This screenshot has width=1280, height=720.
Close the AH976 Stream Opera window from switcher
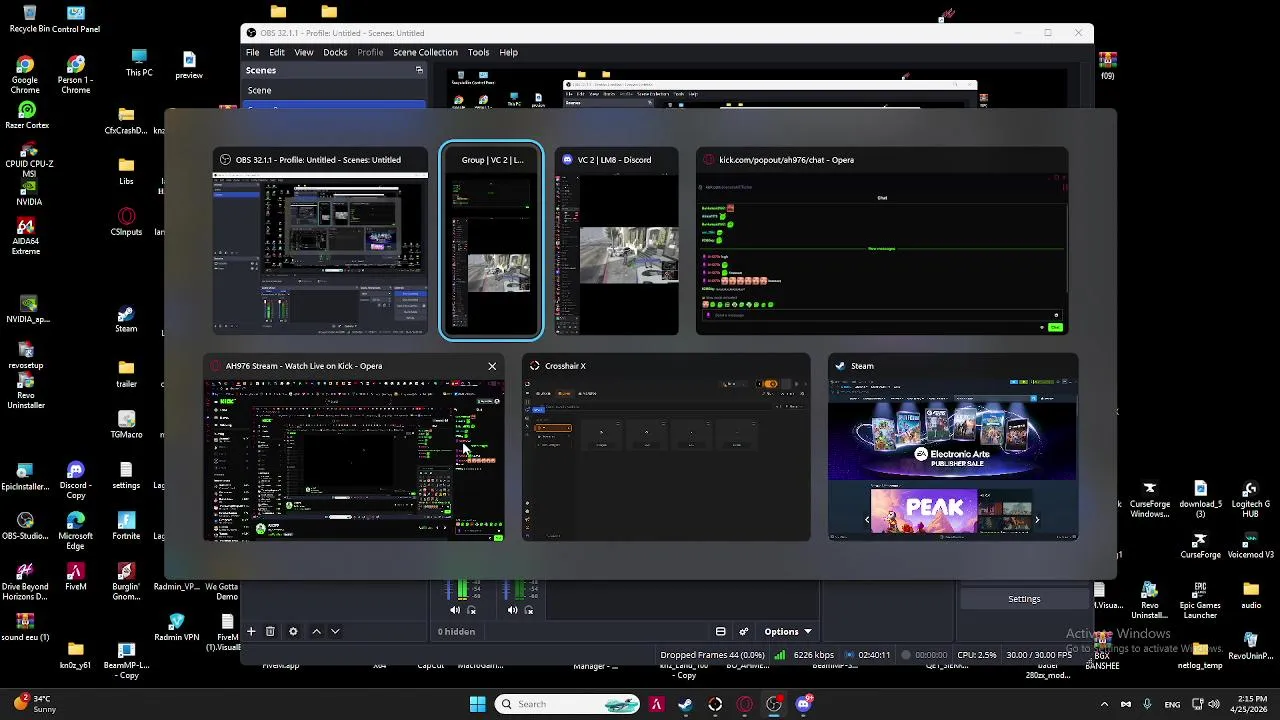tap(492, 366)
